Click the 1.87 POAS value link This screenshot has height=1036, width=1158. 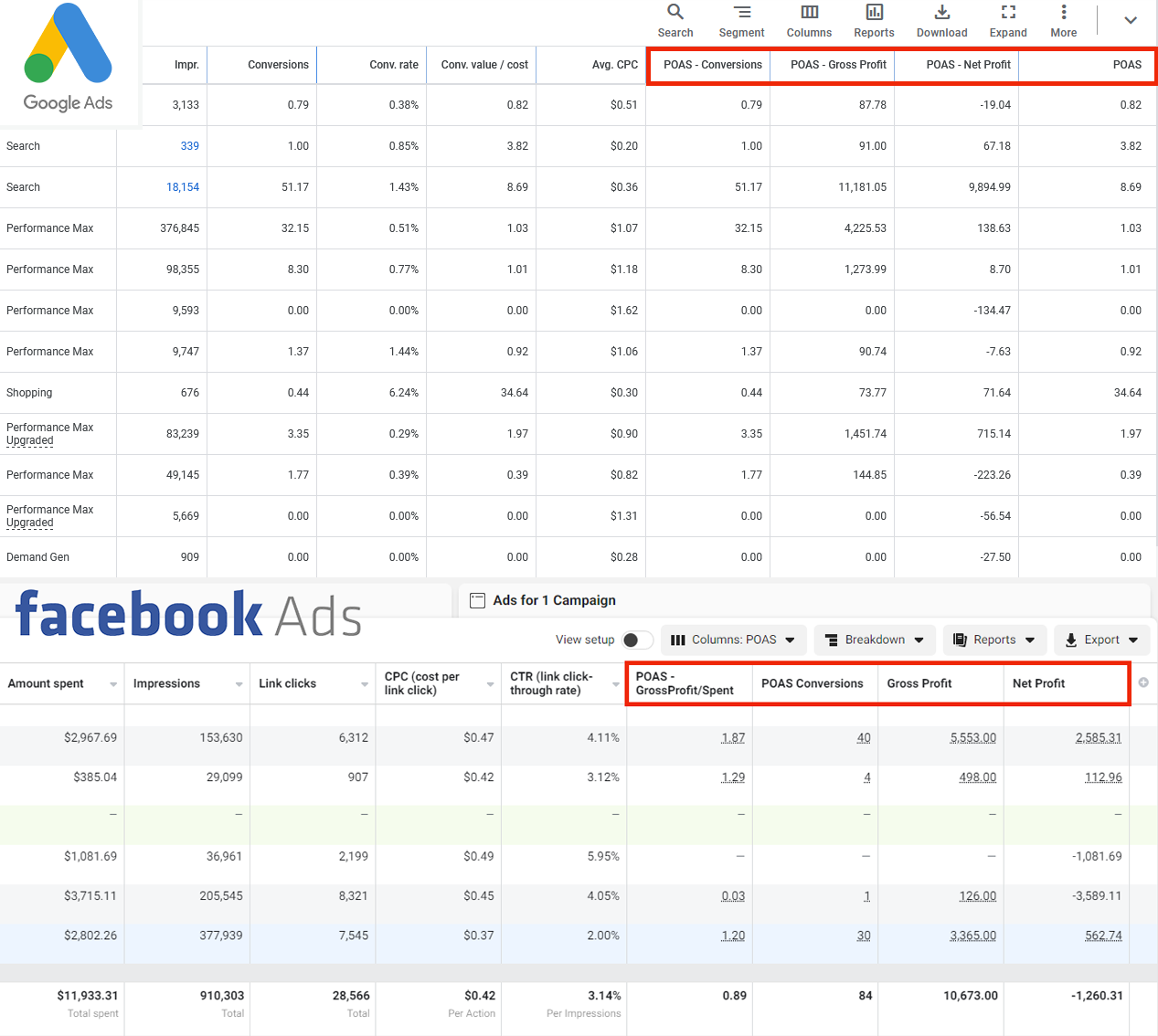(733, 738)
